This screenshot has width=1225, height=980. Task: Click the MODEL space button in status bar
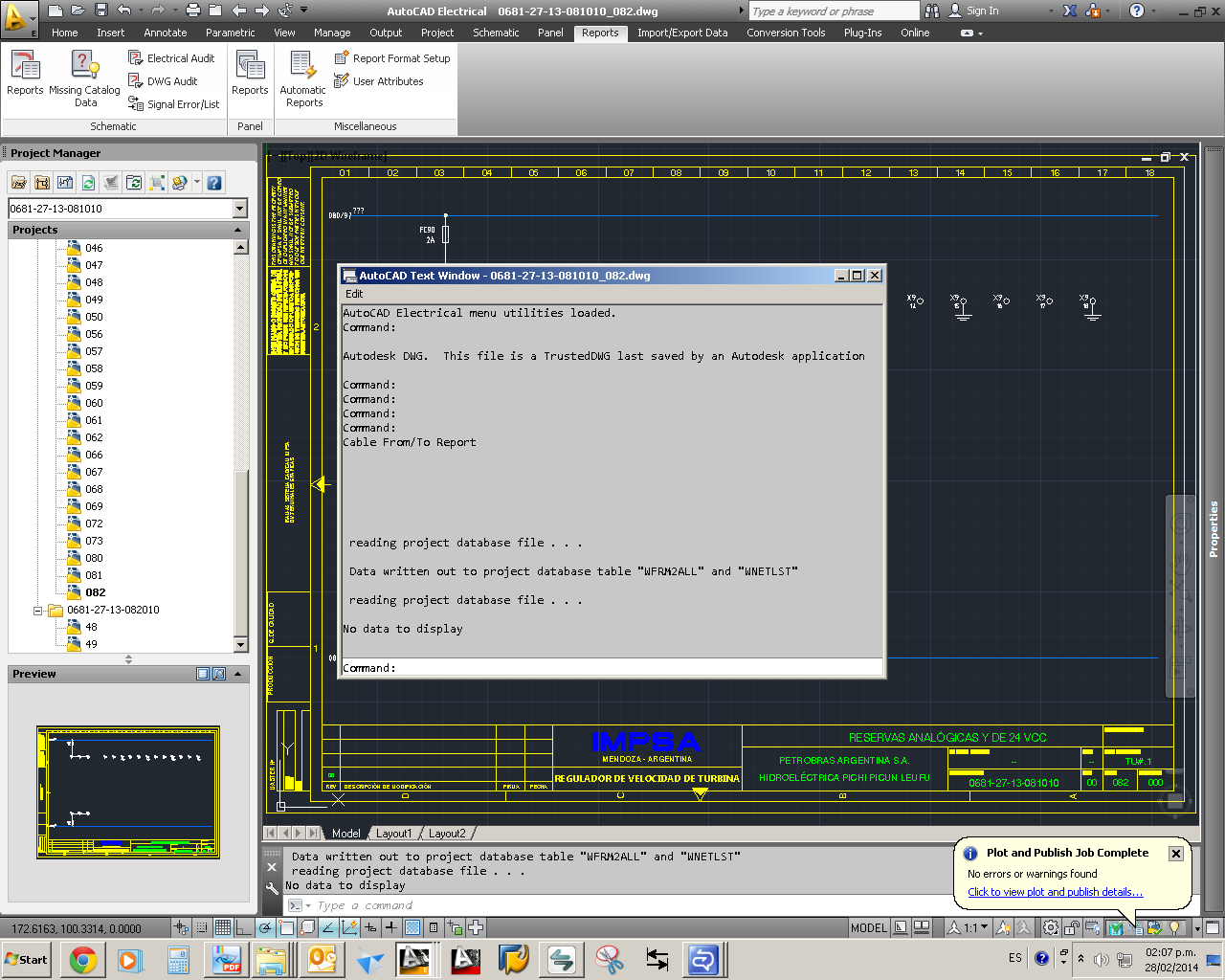click(869, 927)
